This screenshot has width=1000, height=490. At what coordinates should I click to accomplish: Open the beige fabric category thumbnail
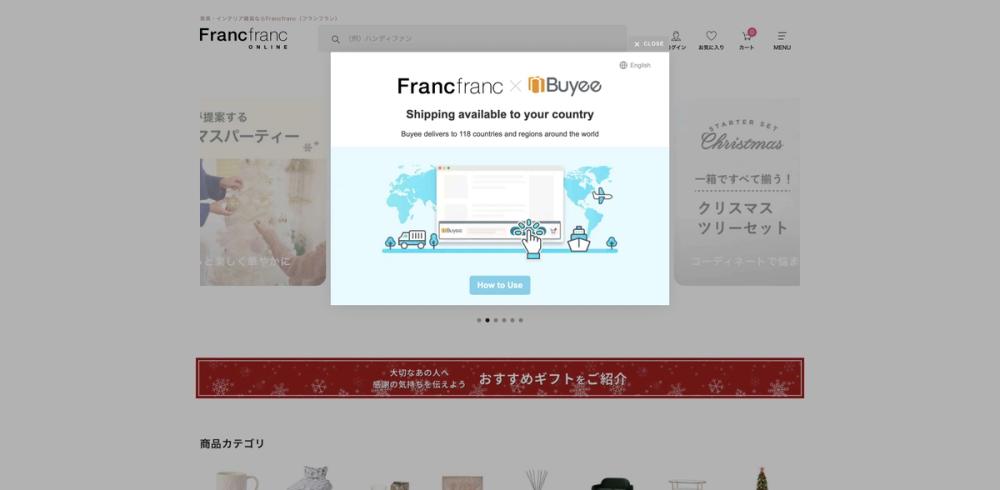tap(462, 482)
